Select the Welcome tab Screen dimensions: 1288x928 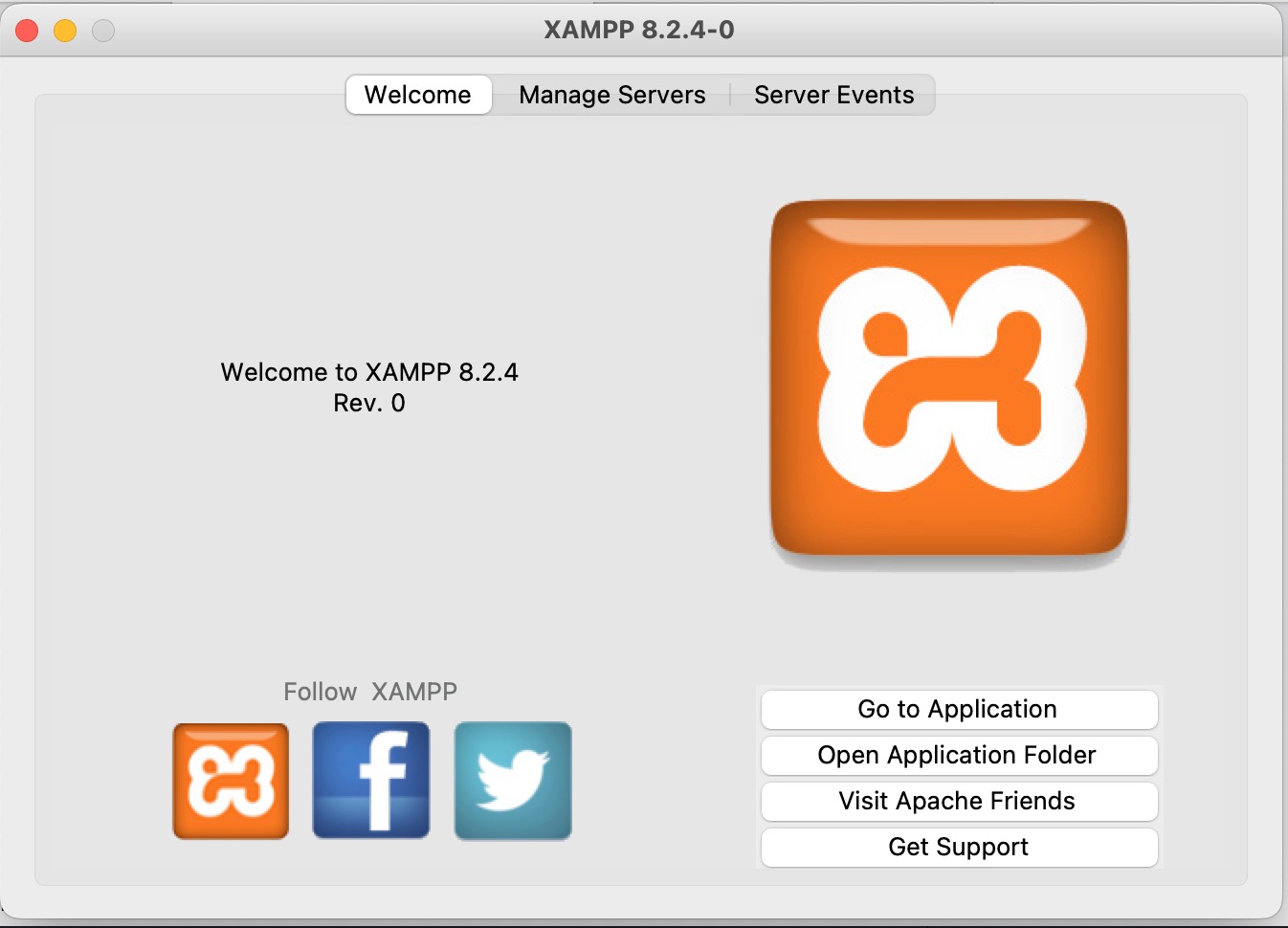point(417,95)
